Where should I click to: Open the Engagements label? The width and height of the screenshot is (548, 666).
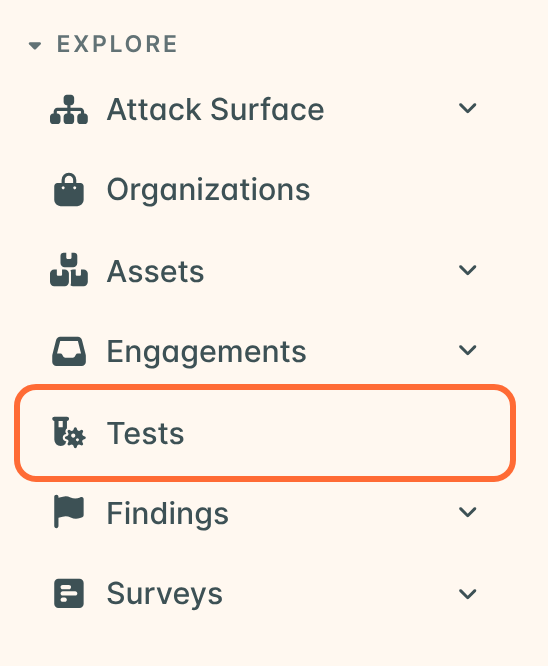pos(206,353)
